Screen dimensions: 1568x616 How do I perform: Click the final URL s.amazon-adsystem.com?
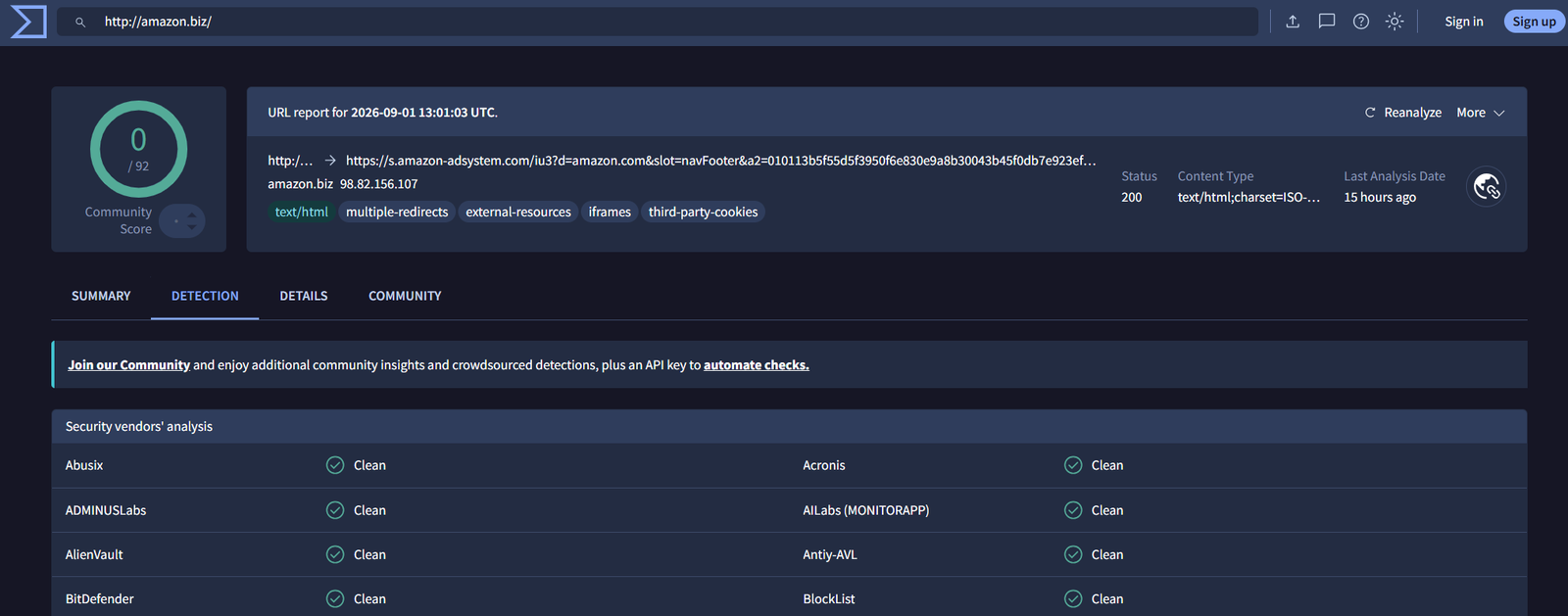(x=720, y=161)
